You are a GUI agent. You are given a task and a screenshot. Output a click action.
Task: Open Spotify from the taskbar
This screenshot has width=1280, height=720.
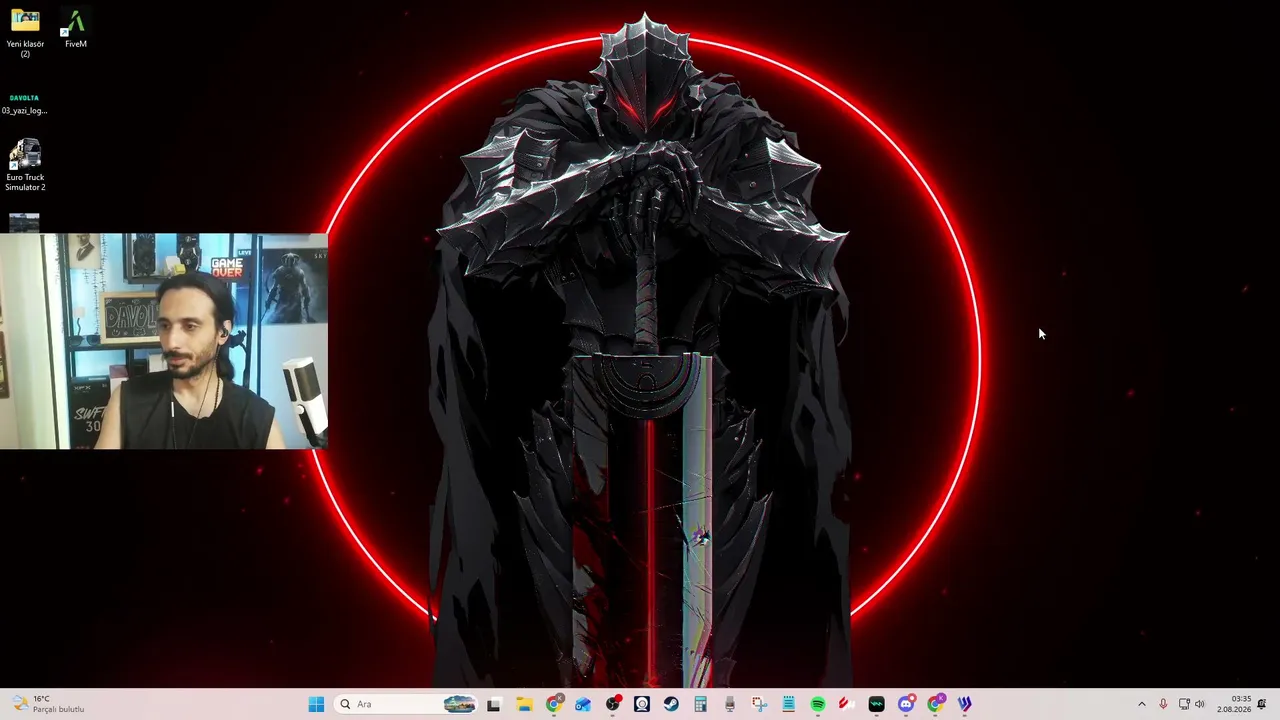[818, 704]
